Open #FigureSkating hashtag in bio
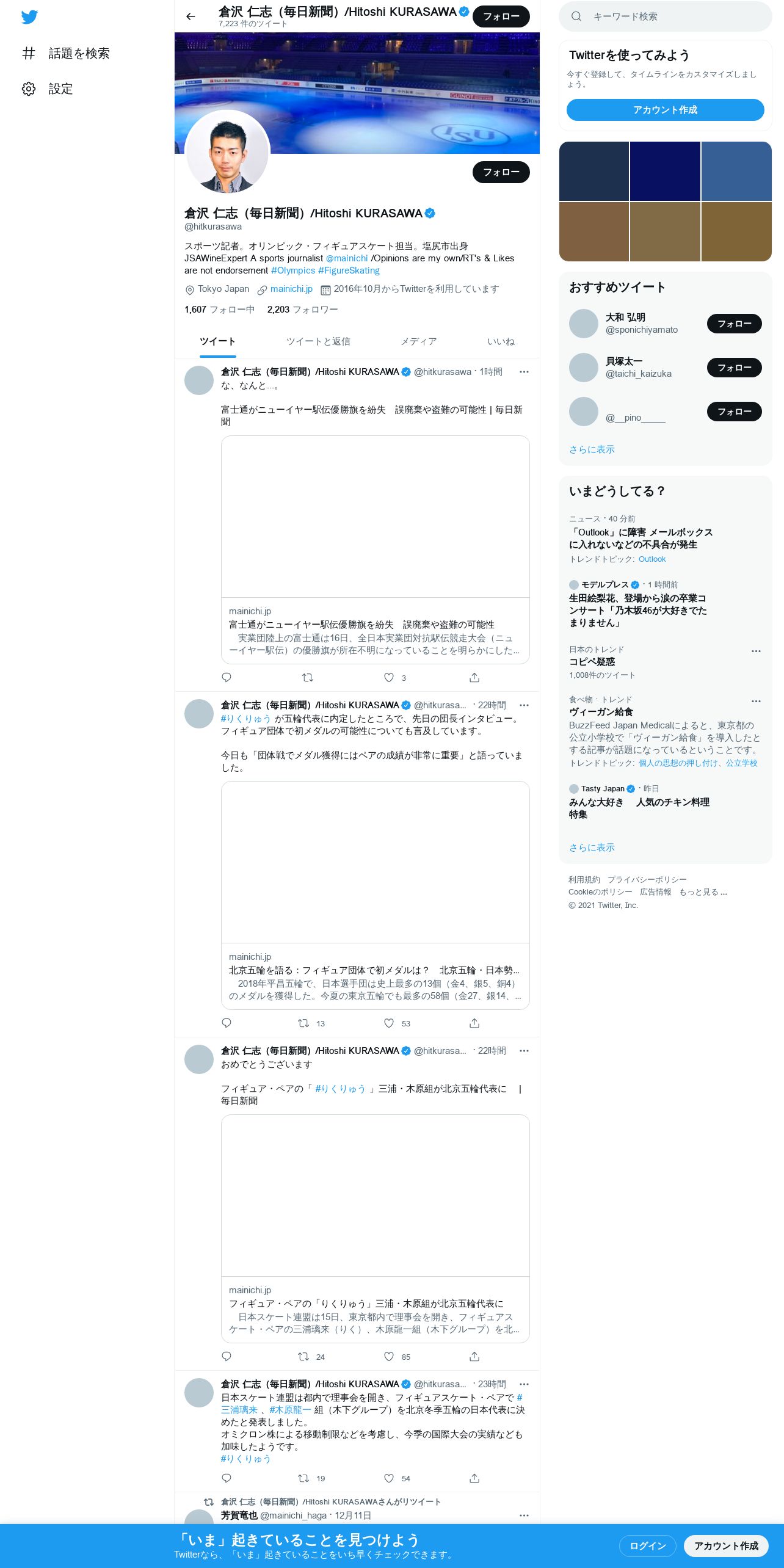This screenshot has width=784, height=1568. pyautogui.click(x=349, y=270)
